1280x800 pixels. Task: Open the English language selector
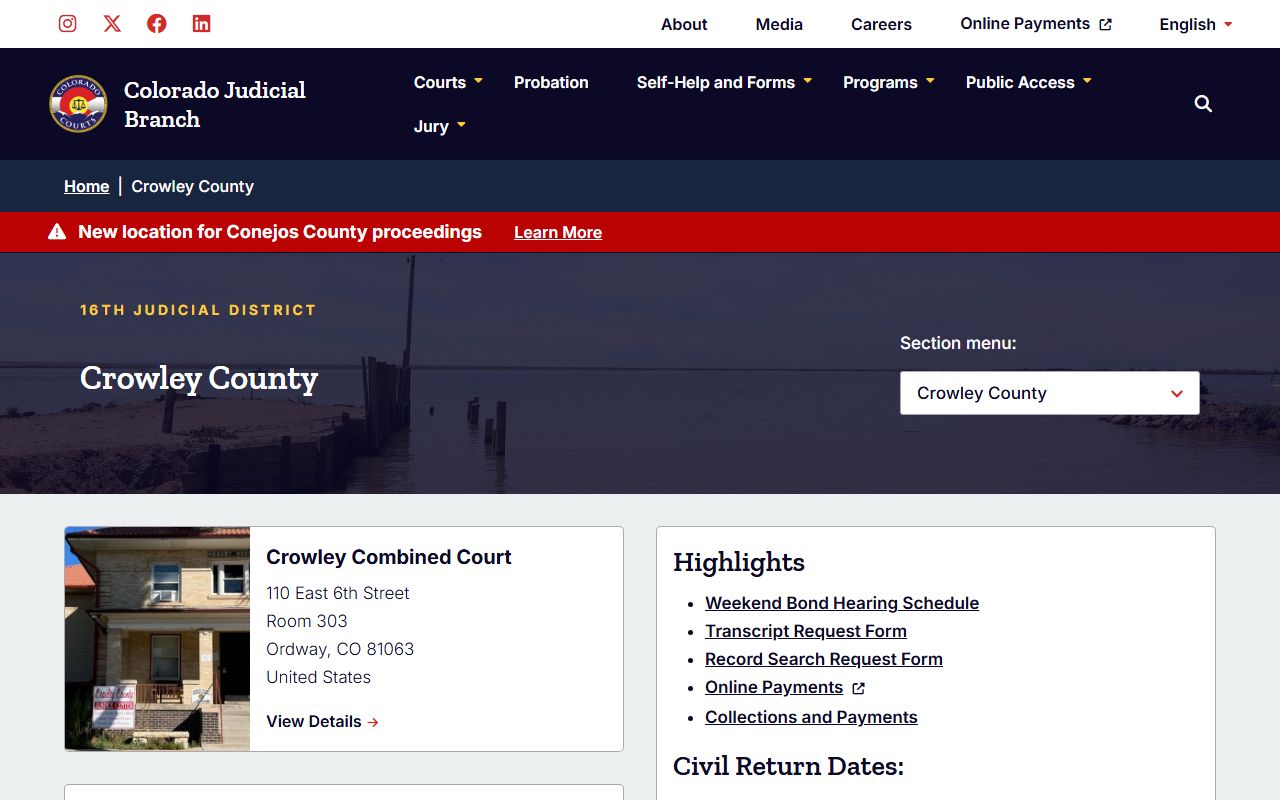1195,24
